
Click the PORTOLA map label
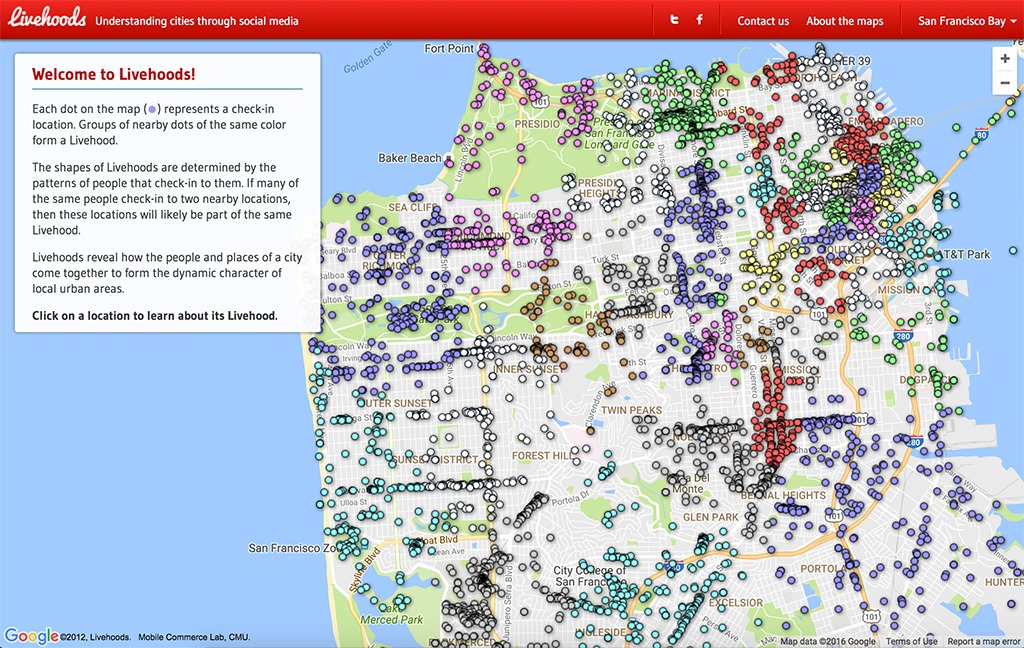click(822, 568)
